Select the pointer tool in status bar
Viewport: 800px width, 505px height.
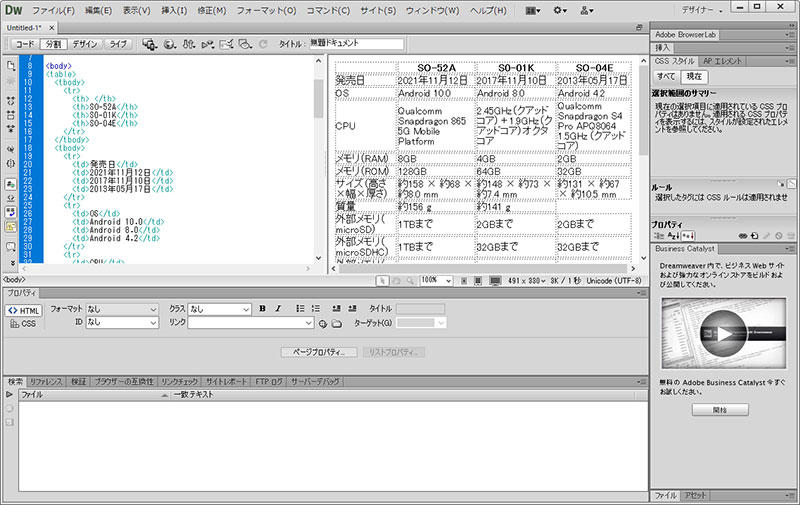382,281
